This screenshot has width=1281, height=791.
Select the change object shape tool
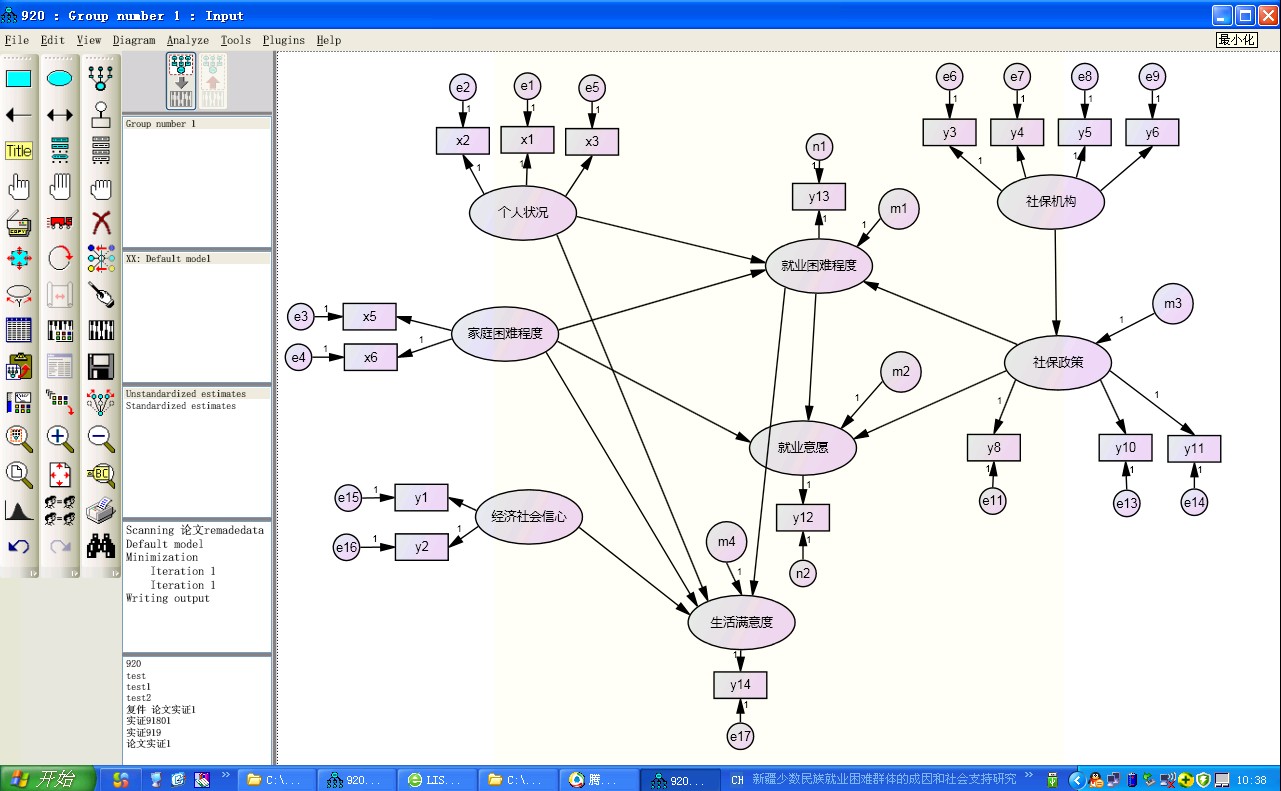pyautogui.click(x=19, y=258)
